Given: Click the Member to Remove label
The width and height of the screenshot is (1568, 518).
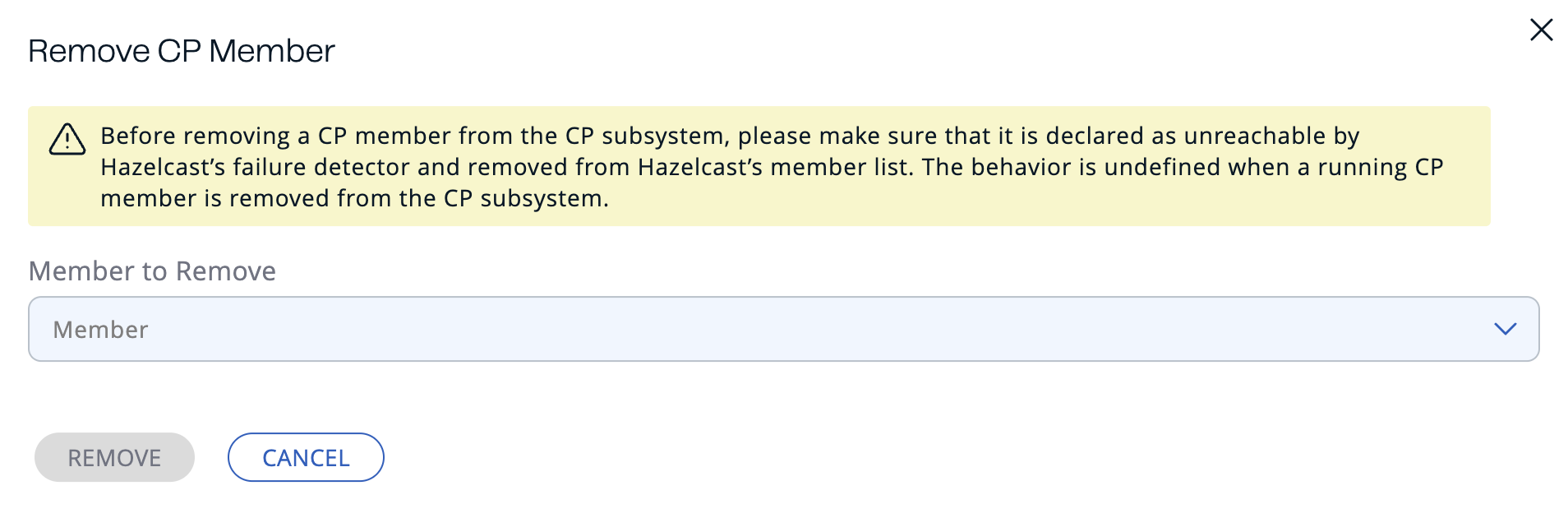Looking at the screenshot, I should click(x=152, y=271).
